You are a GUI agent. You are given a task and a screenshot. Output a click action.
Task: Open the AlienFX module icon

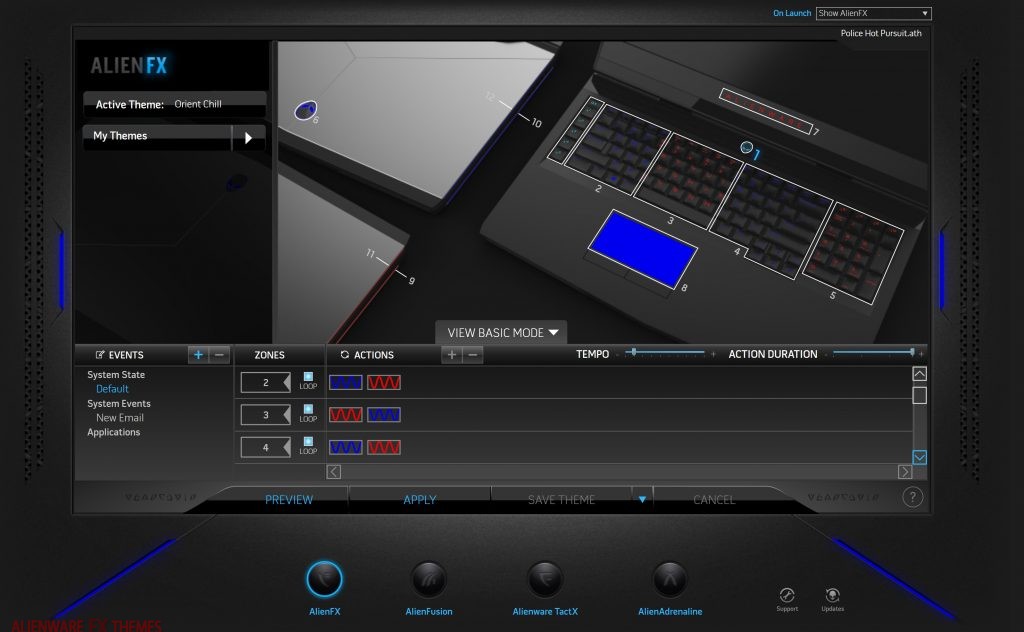[x=325, y=579]
